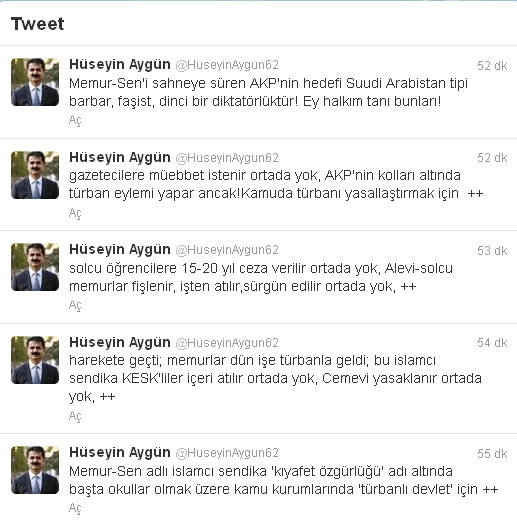Open the avatar on the kıyafet özgürlüğü tweet
This screenshot has width=517, height=520.
coord(35,470)
